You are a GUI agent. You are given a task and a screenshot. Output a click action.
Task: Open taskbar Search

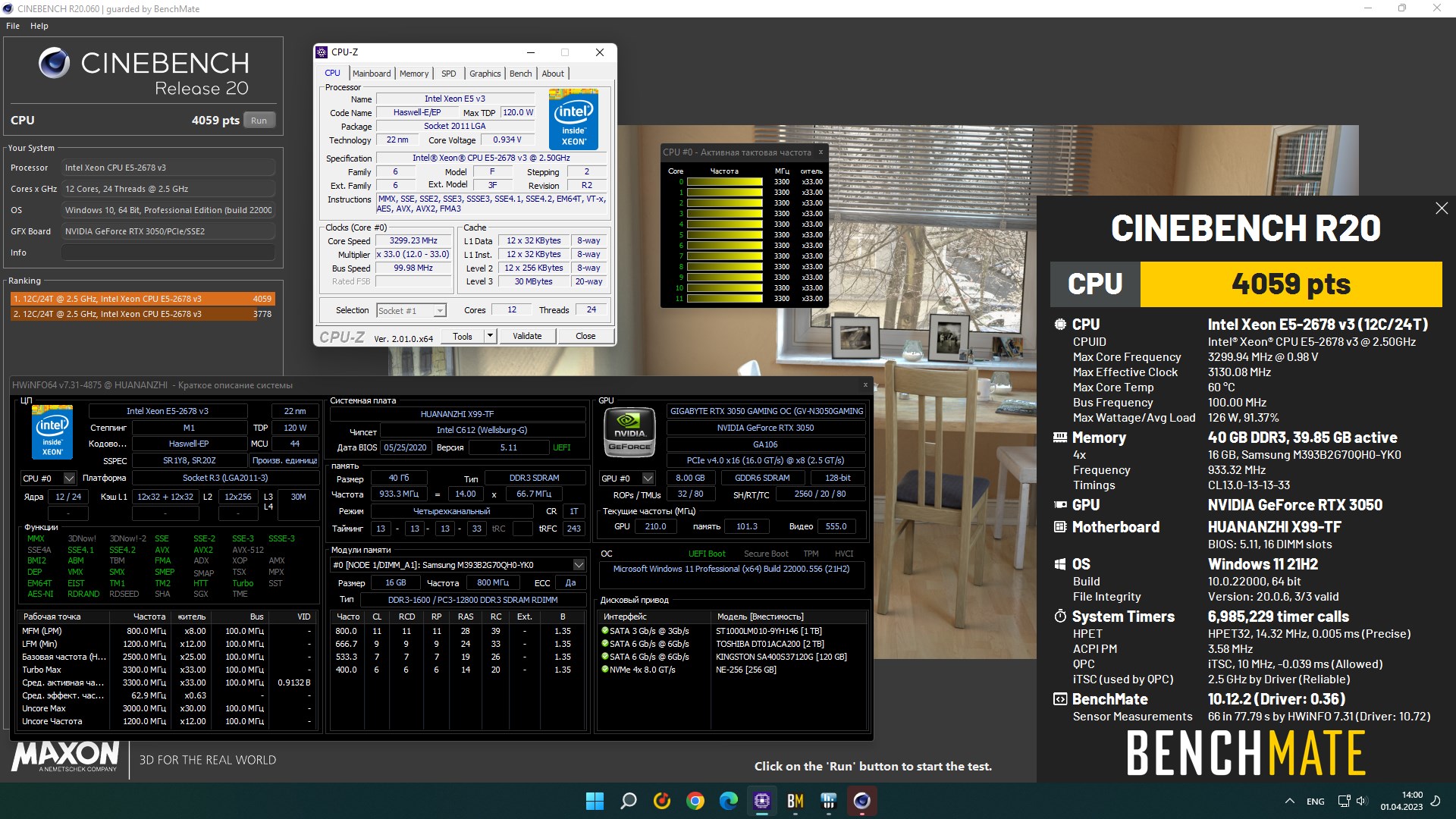[x=629, y=801]
